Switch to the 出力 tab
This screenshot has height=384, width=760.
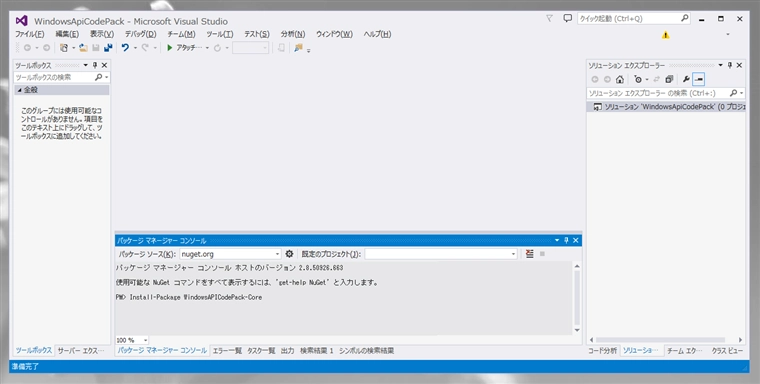(x=287, y=351)
